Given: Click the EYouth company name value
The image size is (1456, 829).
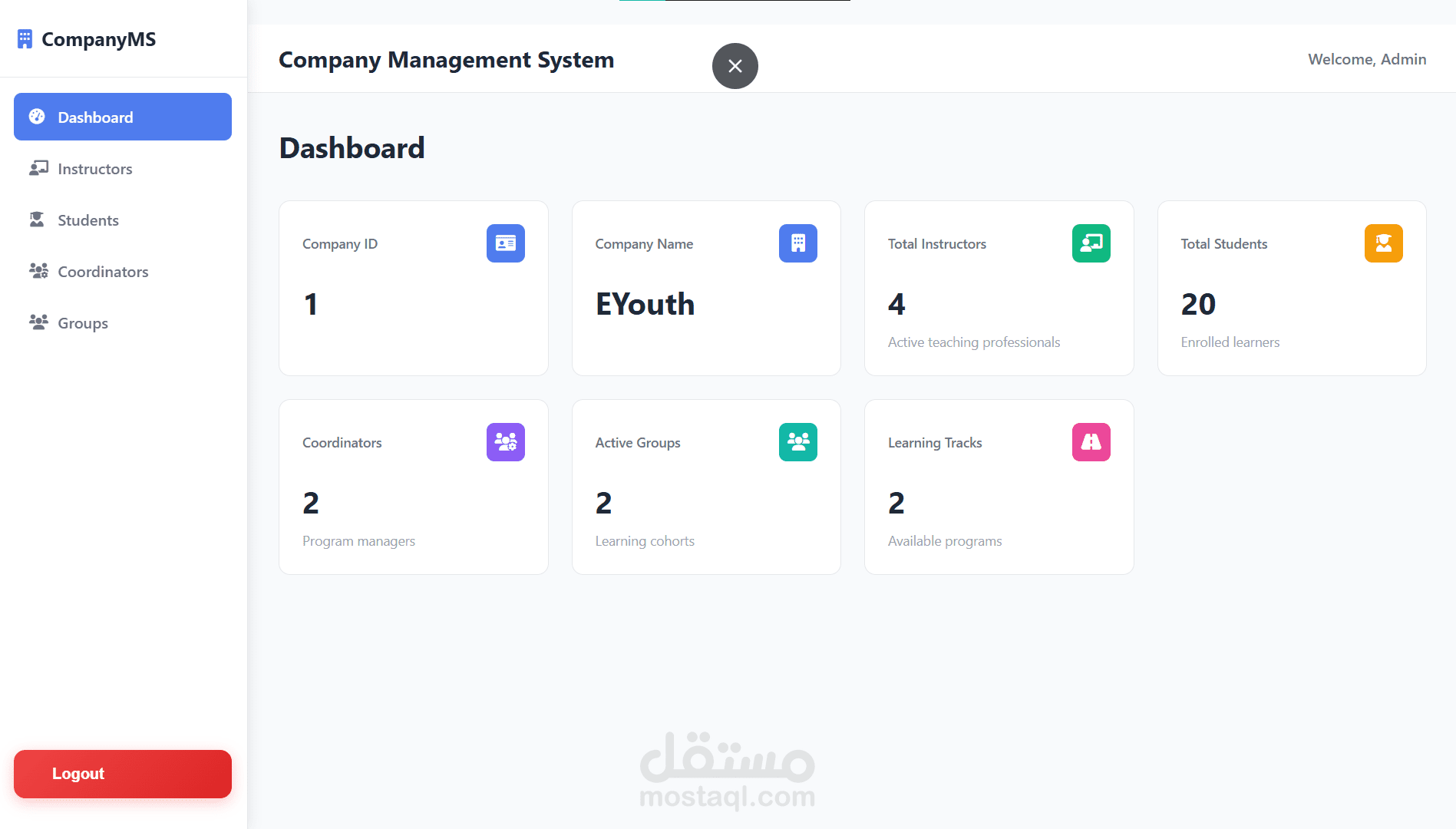Looking at the screenshot, I should click(x=645, y=304).
